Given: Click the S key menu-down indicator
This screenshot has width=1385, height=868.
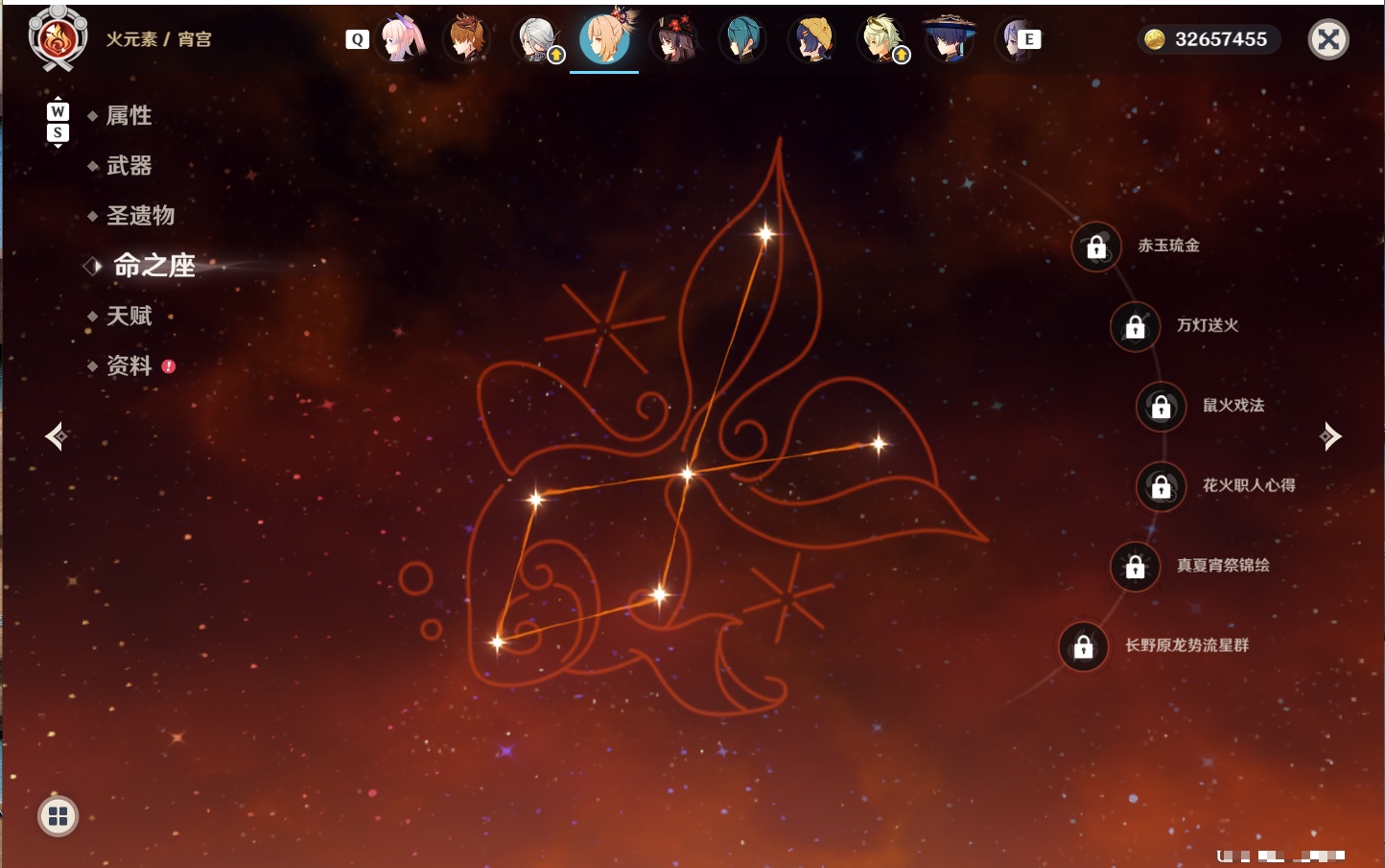Looking at the screenshot, I should [58, 132].
